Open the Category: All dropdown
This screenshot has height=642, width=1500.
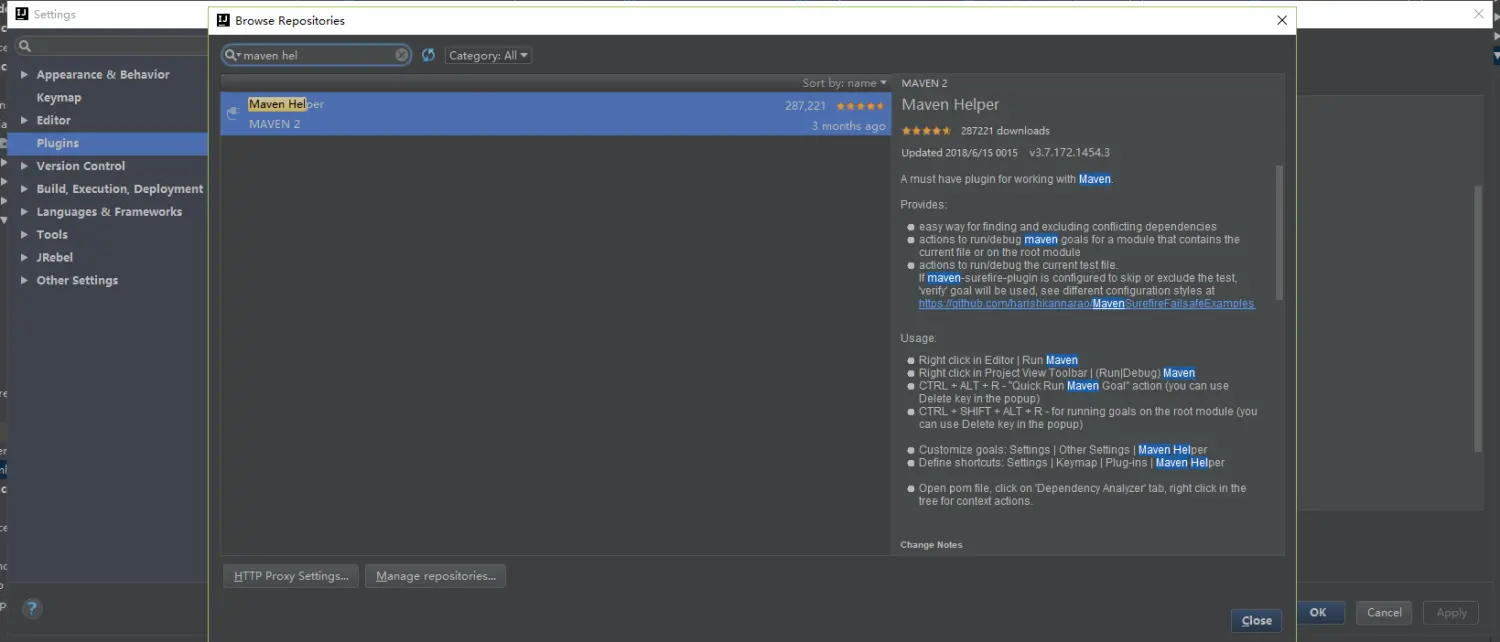(488, 56)
